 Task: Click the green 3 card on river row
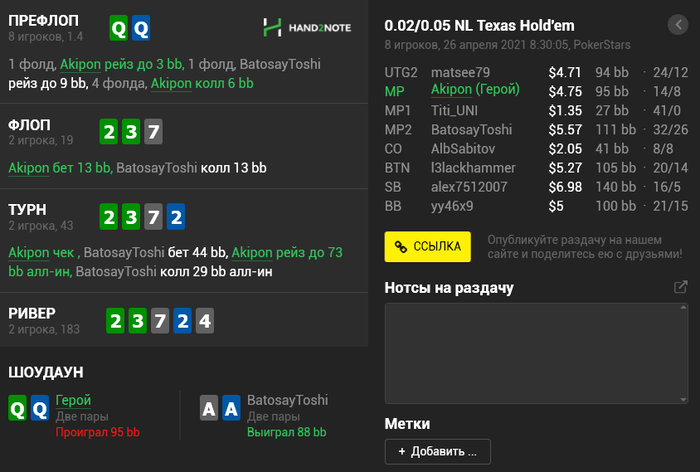(138, 321)
